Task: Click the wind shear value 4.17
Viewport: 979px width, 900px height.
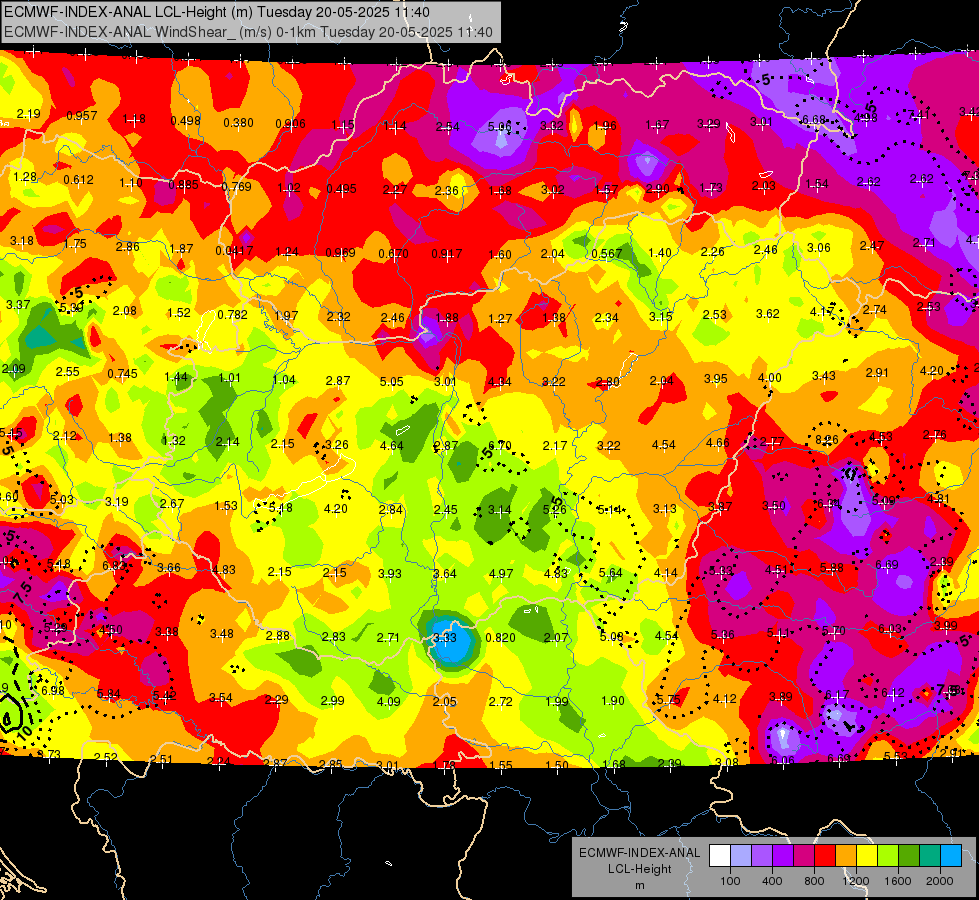Action: pyautogui.click(x=822, y=311)
